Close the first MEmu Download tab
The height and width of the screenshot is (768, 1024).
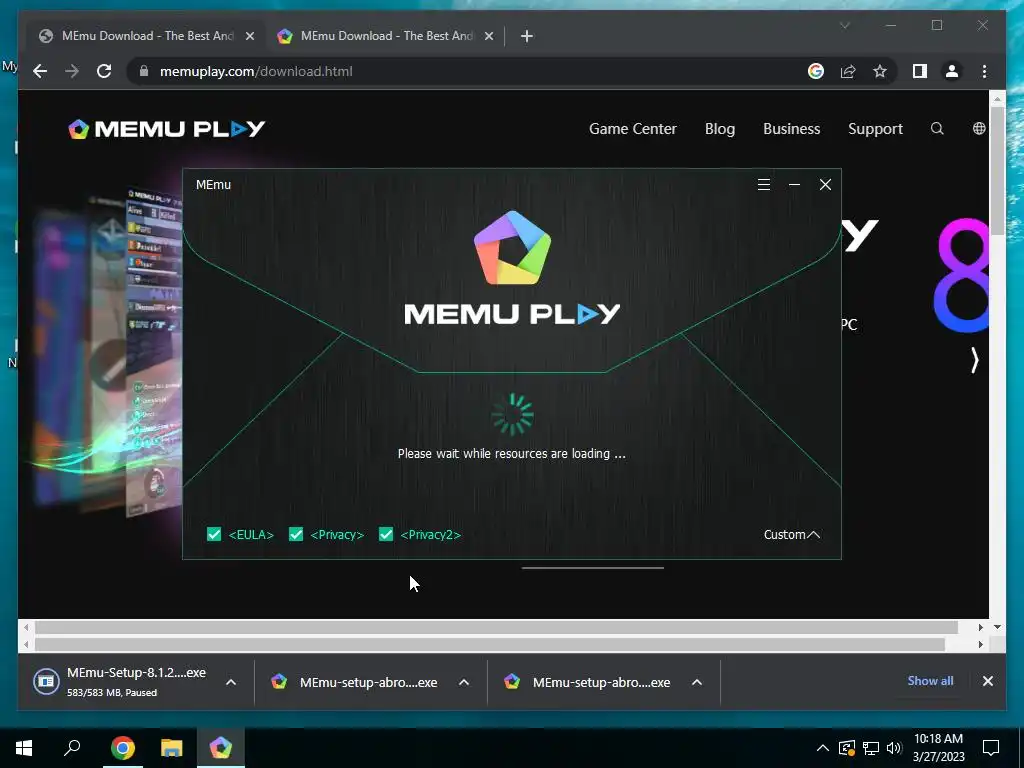coord(249,36)
